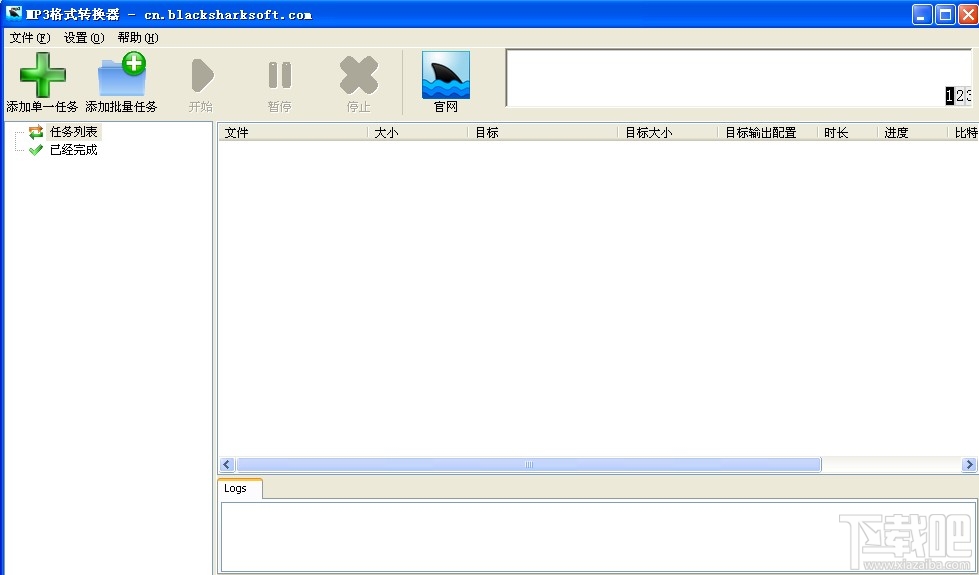Click the orange arrows task list icon

(x=36, y=132)
